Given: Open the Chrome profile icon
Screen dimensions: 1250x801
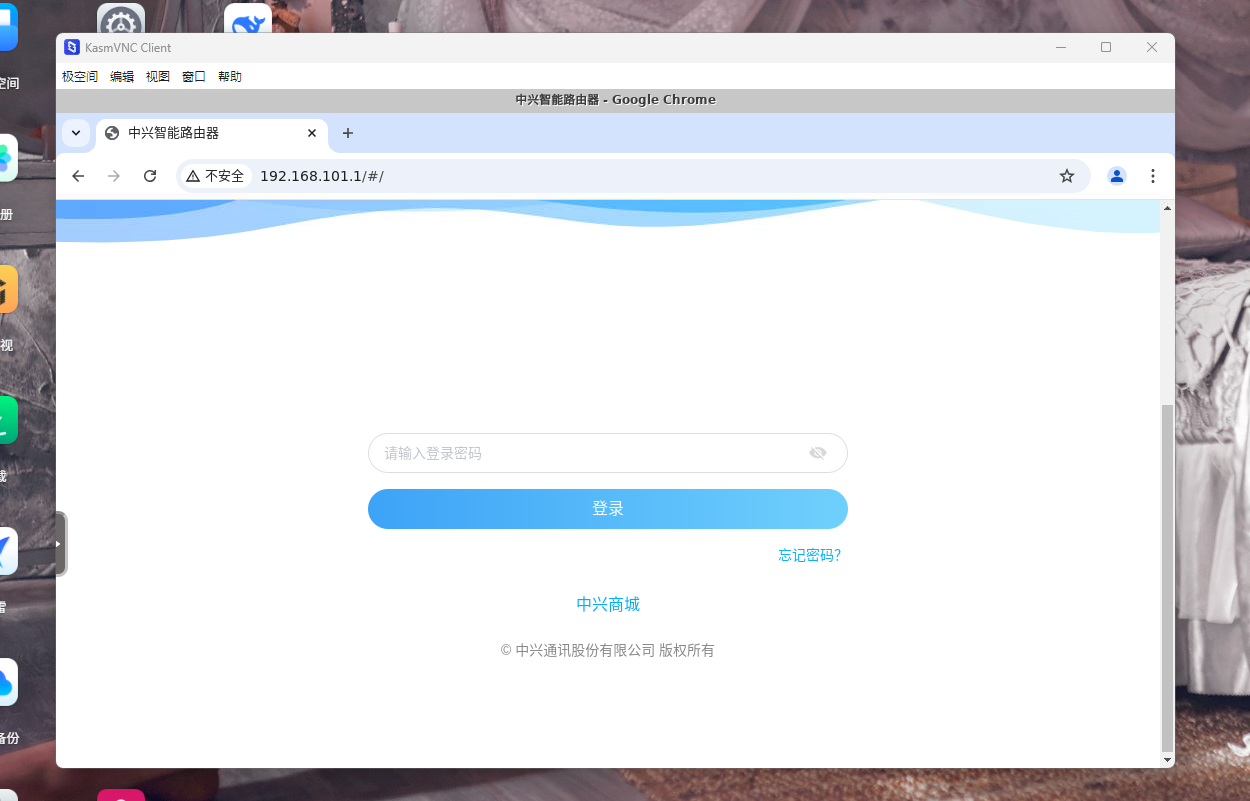Looking at the screenshot, I should pyautogui.click(x=1117, y=176).
